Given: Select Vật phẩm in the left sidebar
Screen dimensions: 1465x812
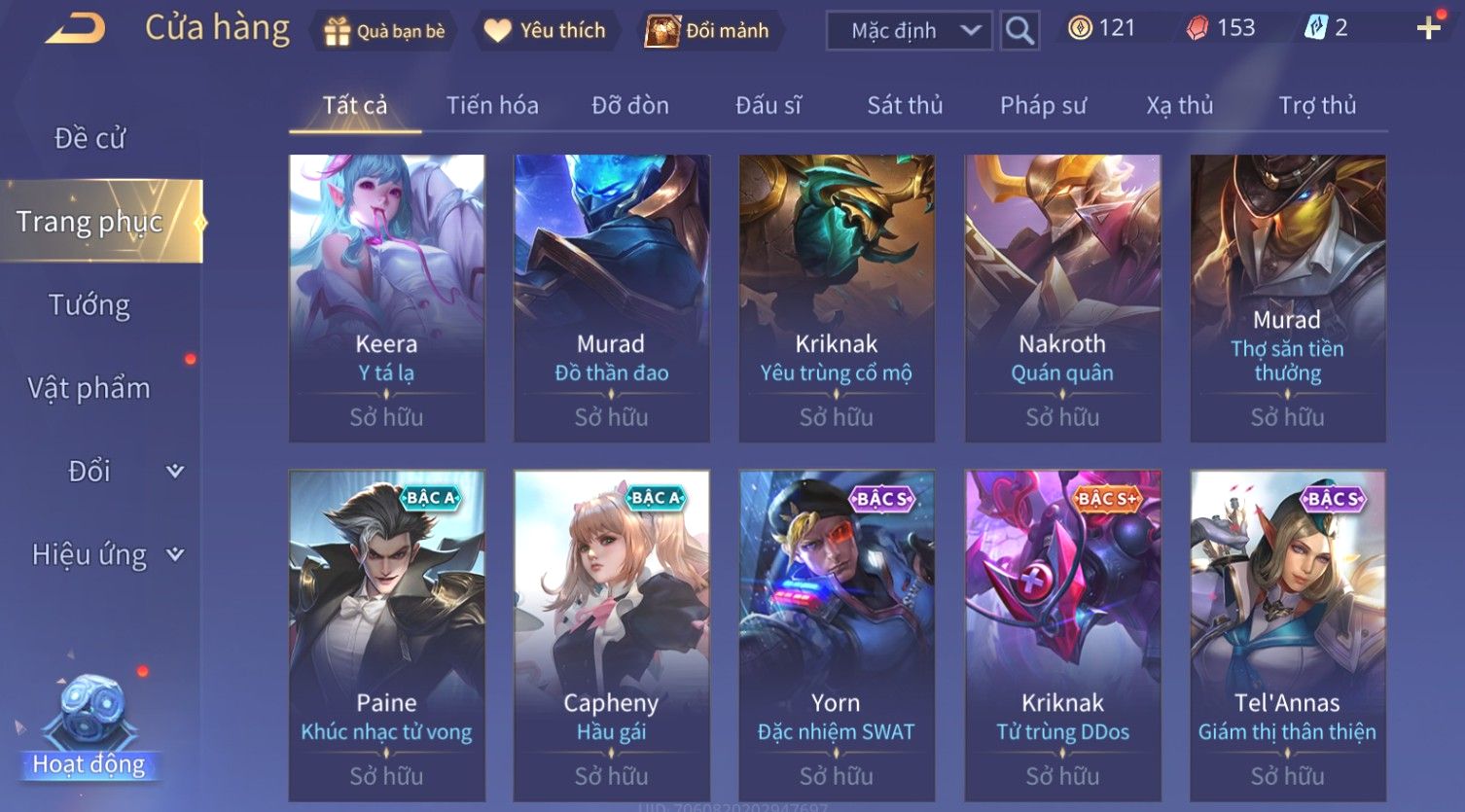Looking at the screenshot, I should pos(89,389).
